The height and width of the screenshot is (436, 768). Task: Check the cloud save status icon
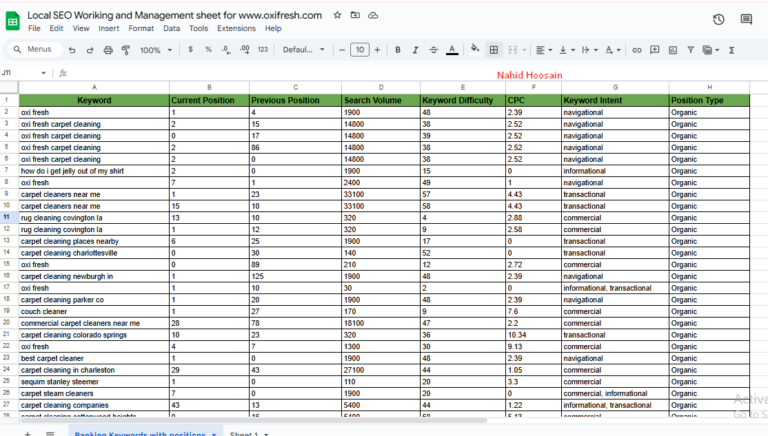(373, 15)
